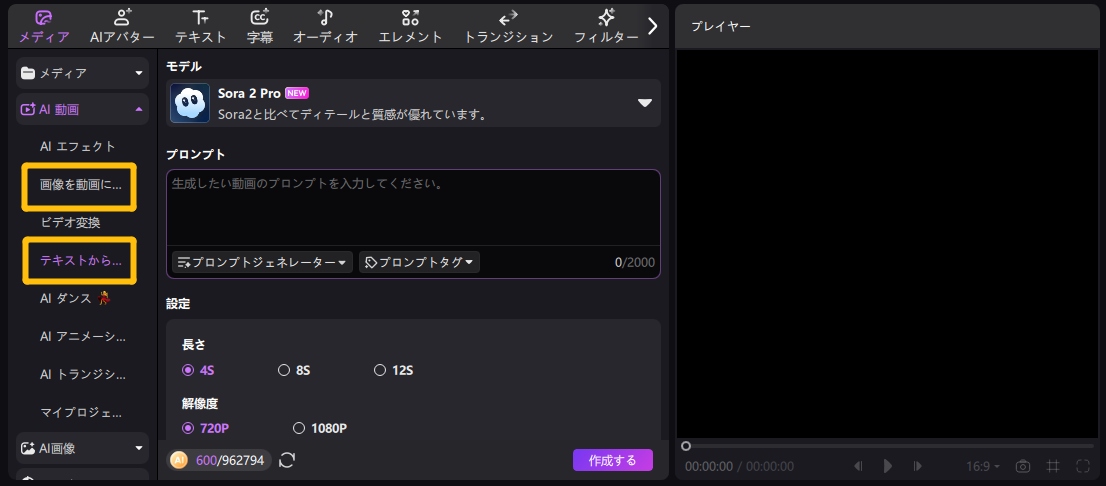
Task: Click the AI 動画 section icon
Action: pos(28,109)
